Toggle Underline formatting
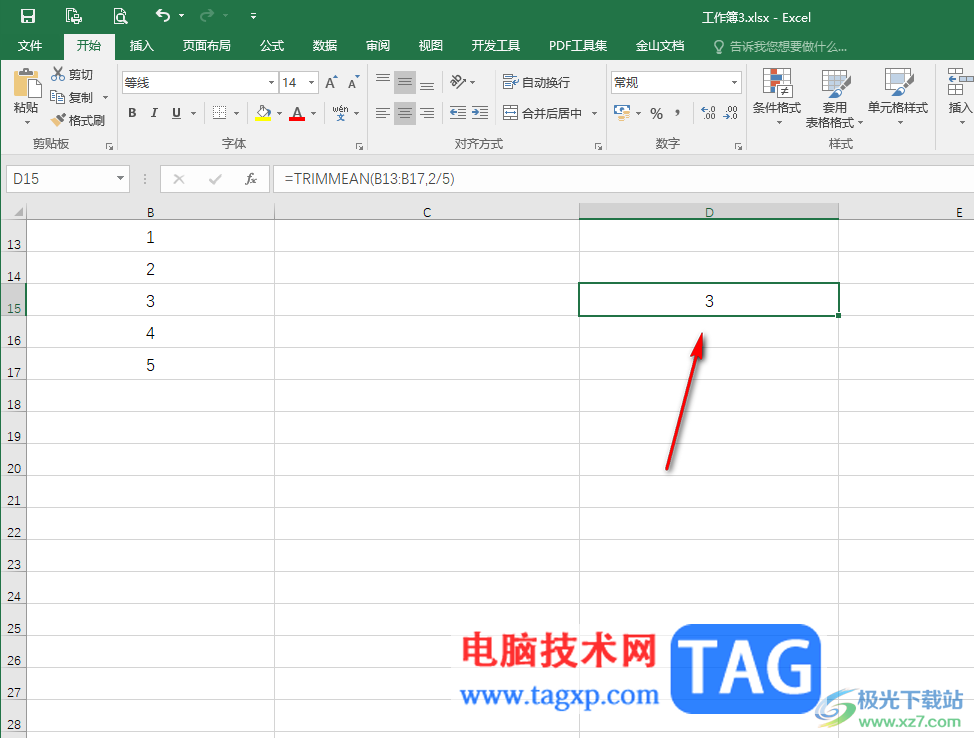This screenshot has width=974, height=738. tap(176, 113)
